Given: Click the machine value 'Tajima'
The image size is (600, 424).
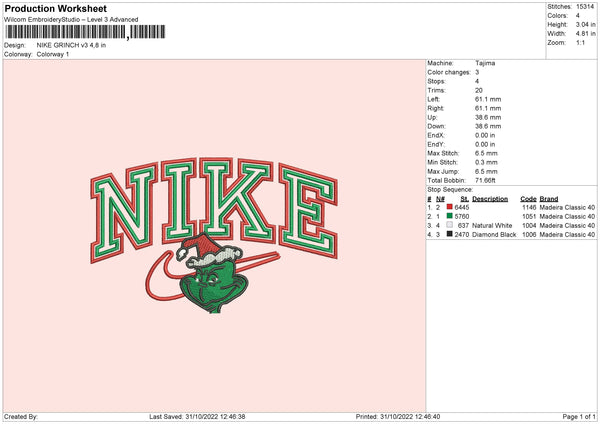Looking at the screenshot, I should tap(485, 63).
